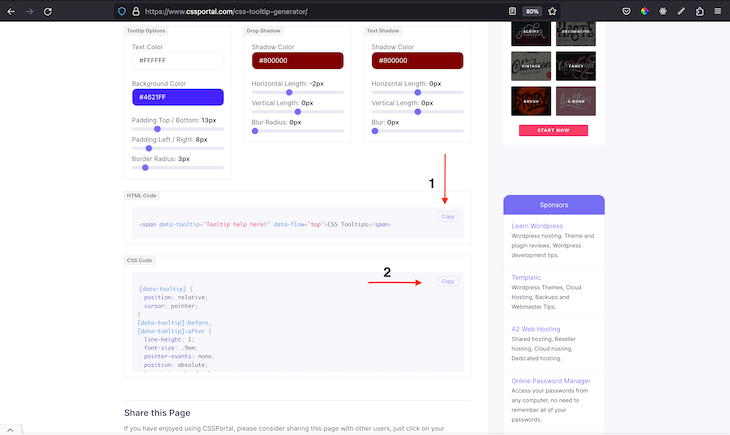Open the Vintage font thumbnail

(x=531, y=66)
